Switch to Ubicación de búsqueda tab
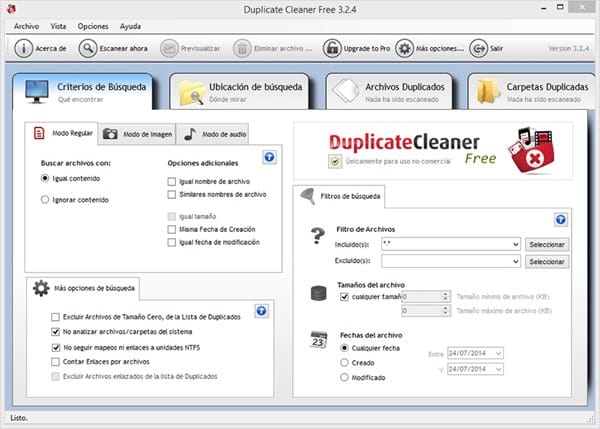 [240, 91]
